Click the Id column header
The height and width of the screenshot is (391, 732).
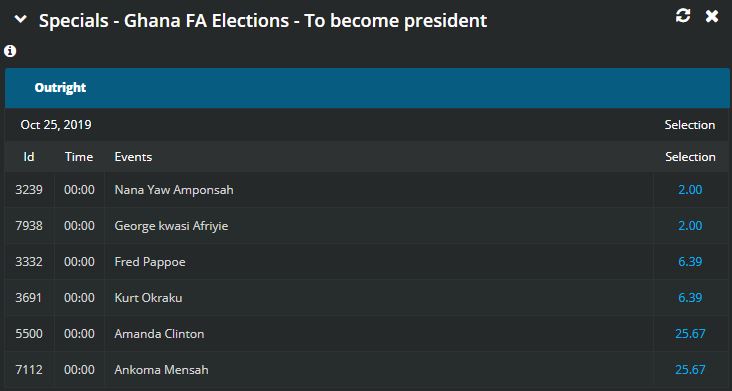[29, 157]
